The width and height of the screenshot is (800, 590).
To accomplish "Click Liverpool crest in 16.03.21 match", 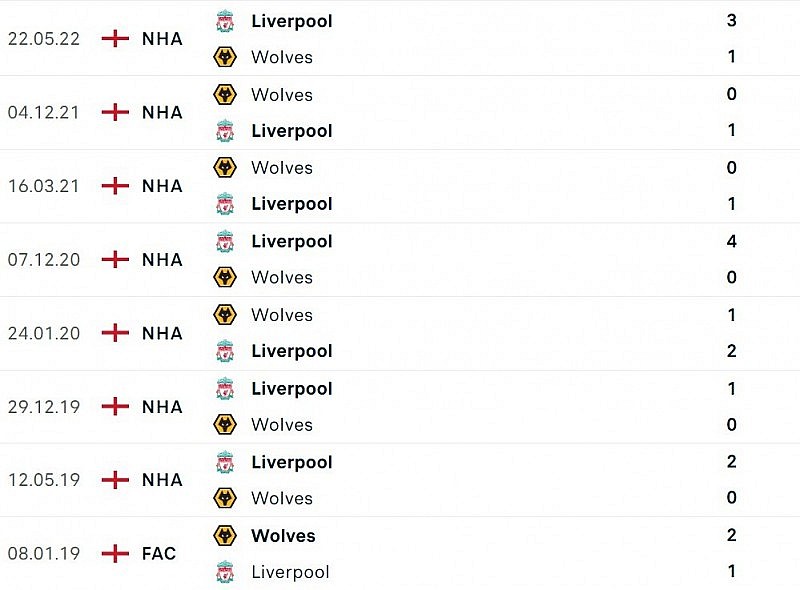I will (x=225, y=204).
